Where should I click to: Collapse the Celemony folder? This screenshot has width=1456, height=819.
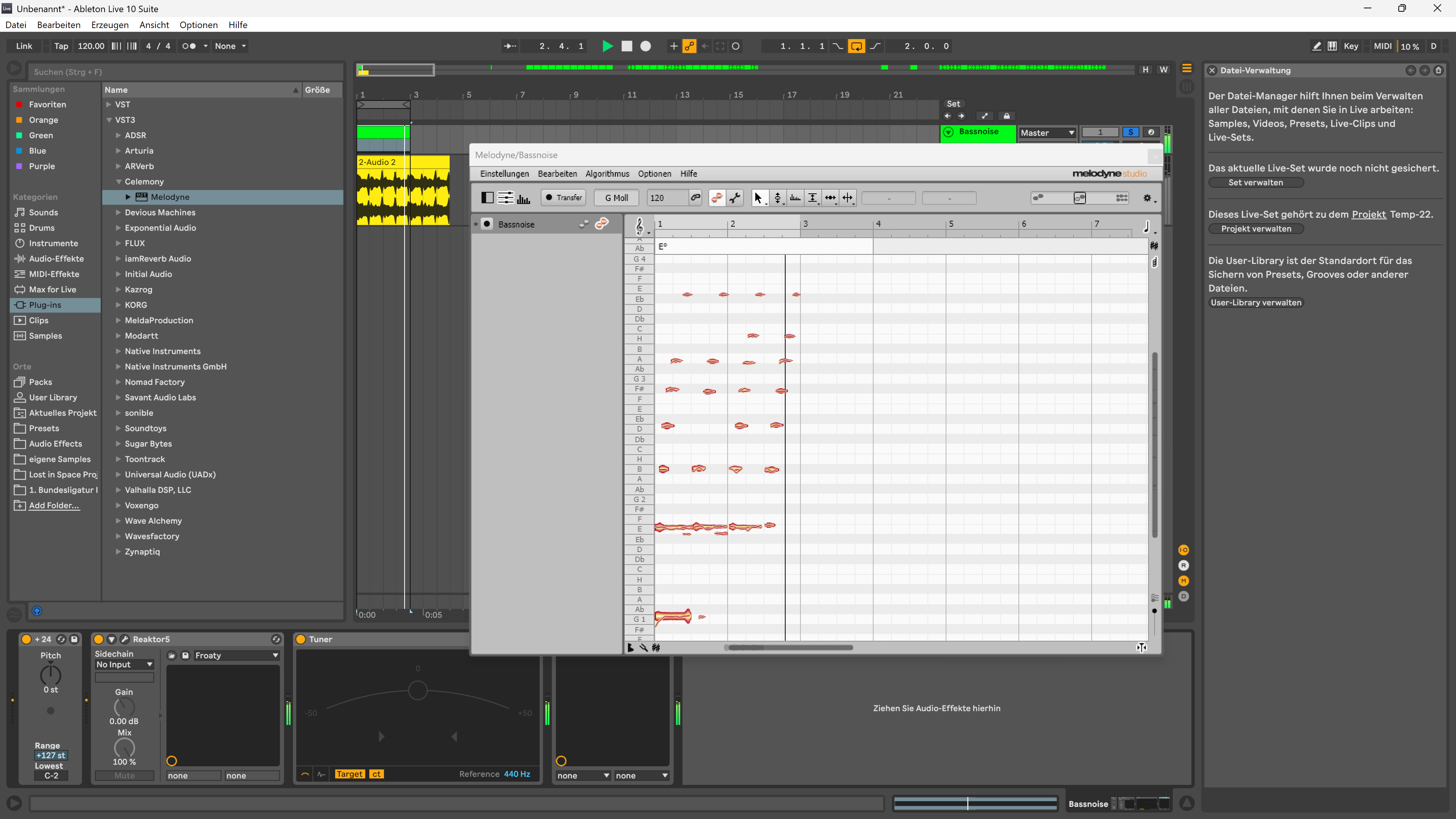pos(119,182)
